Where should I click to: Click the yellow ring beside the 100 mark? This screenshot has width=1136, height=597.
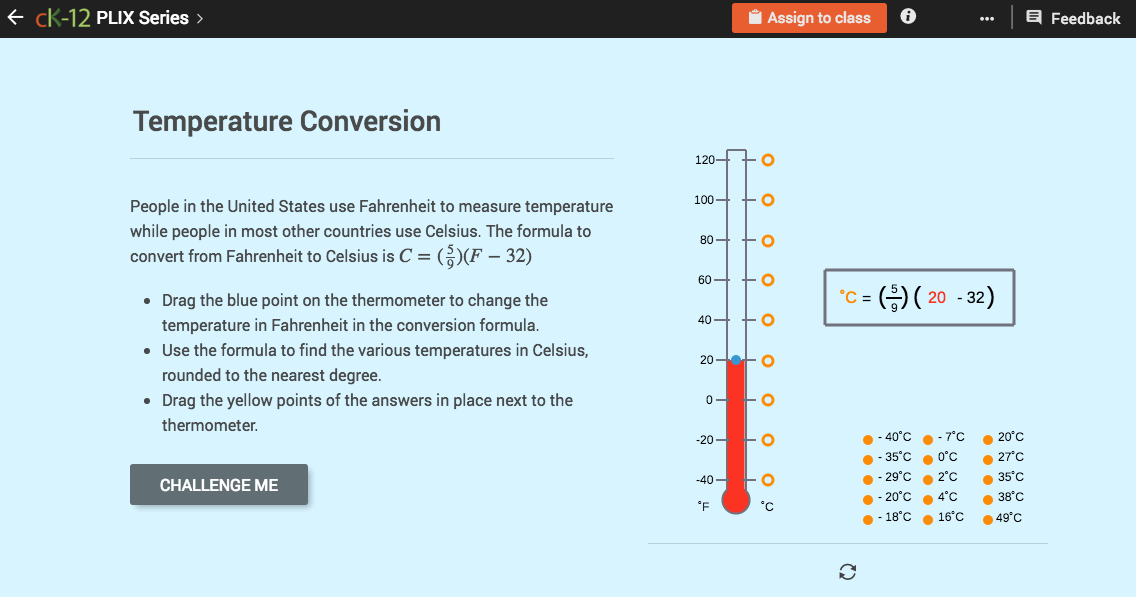pyautogui.click(x=767, y=200)
